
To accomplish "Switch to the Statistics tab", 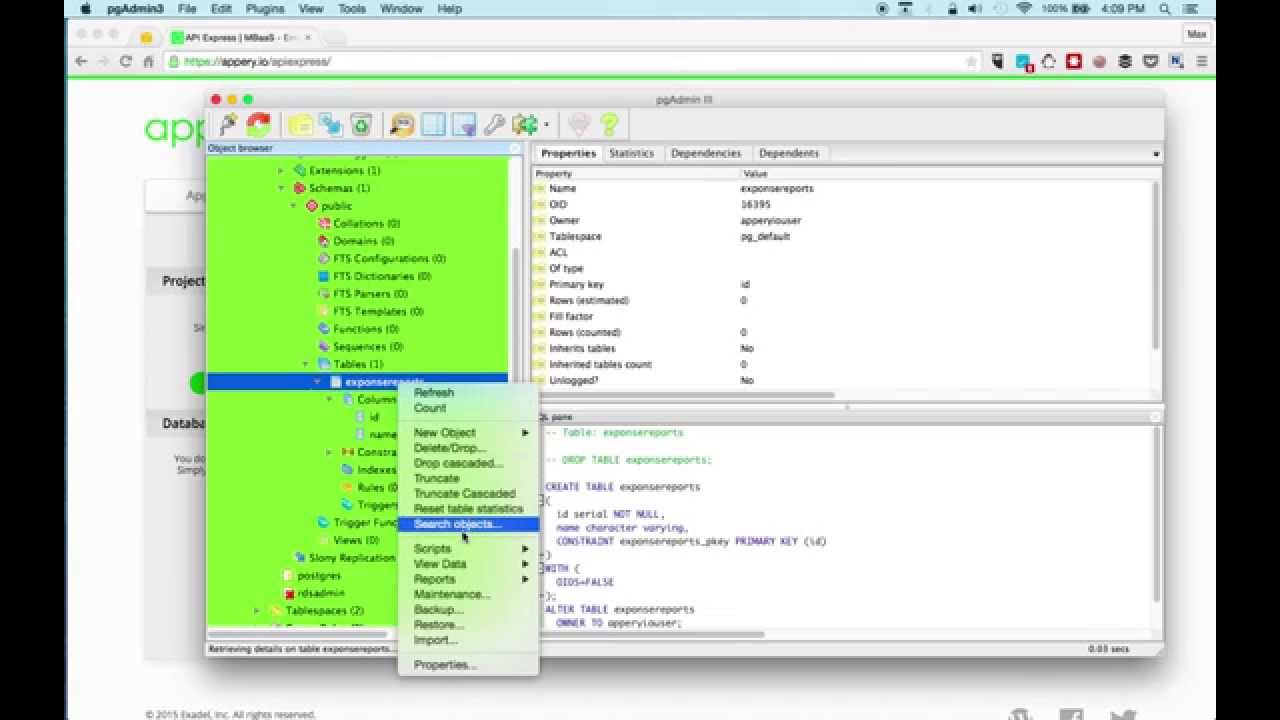I will tap(631, 153).
